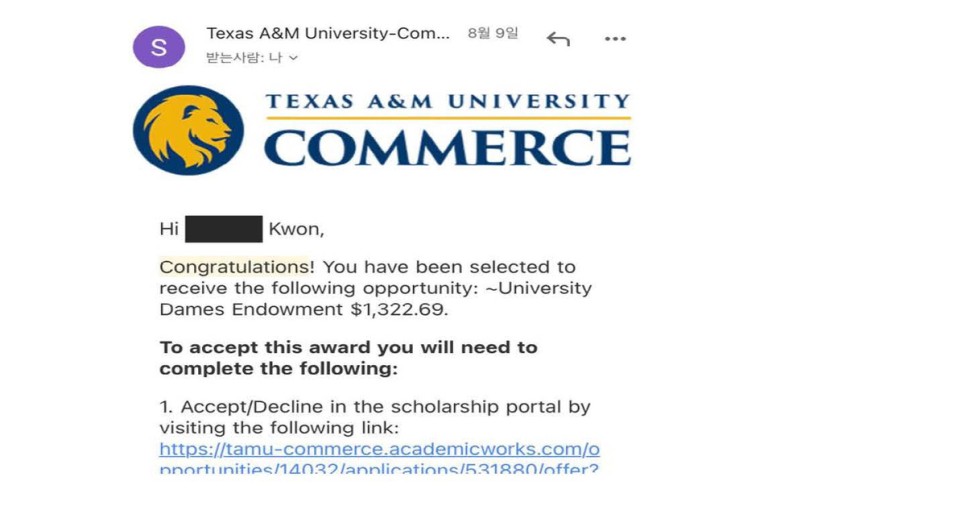Tap the gold lion emblem logo

(x=189, y=130)
